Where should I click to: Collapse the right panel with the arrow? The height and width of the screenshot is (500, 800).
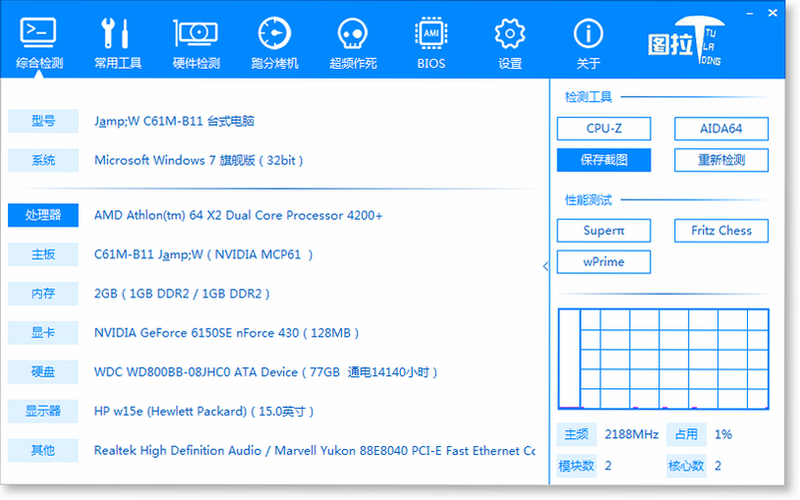(x=545, y=266)
